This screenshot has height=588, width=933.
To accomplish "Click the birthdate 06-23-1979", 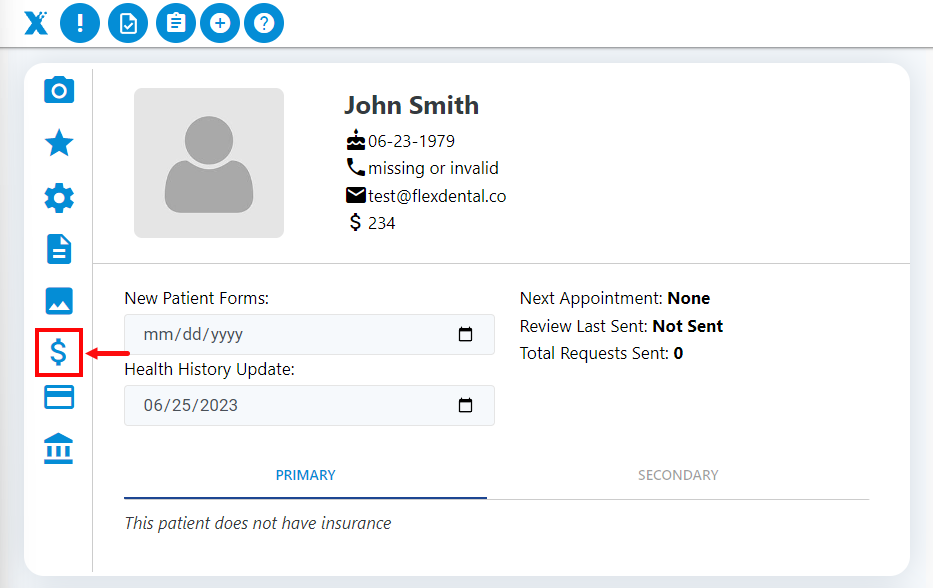I will coord(411,141).
